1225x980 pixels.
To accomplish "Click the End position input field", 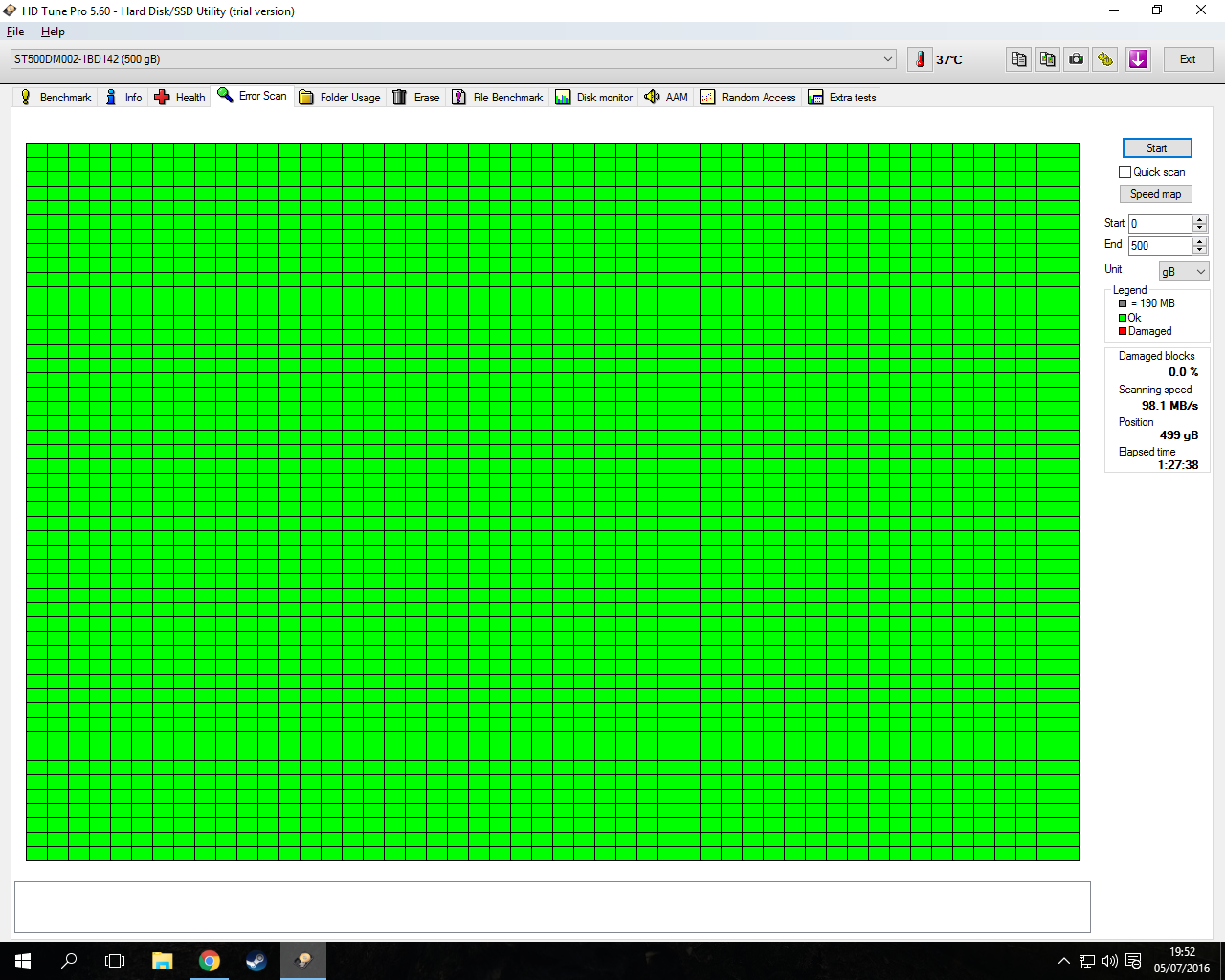I will click(x=1160, y=246).
